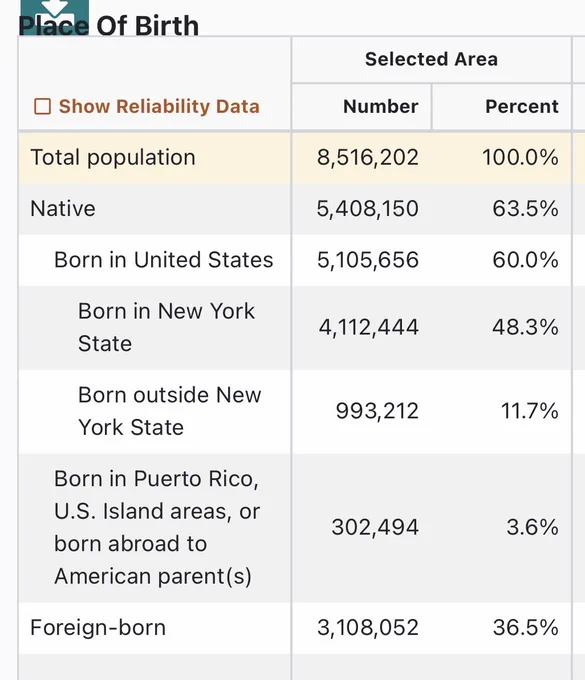Click the 5,408,150 Native number cell
The width and height of the screenshot is (585, 680).
pos(368,209)
